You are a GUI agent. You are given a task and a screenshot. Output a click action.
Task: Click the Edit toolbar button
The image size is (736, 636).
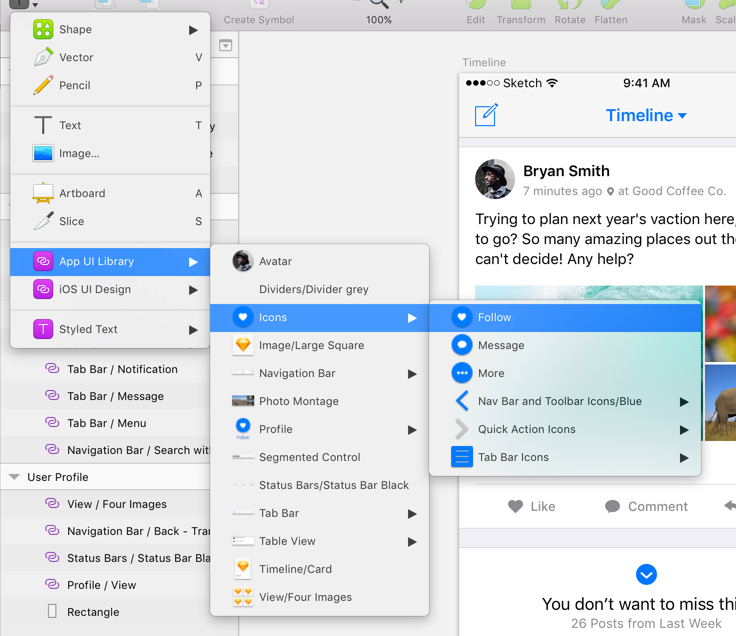click(475, 13)
